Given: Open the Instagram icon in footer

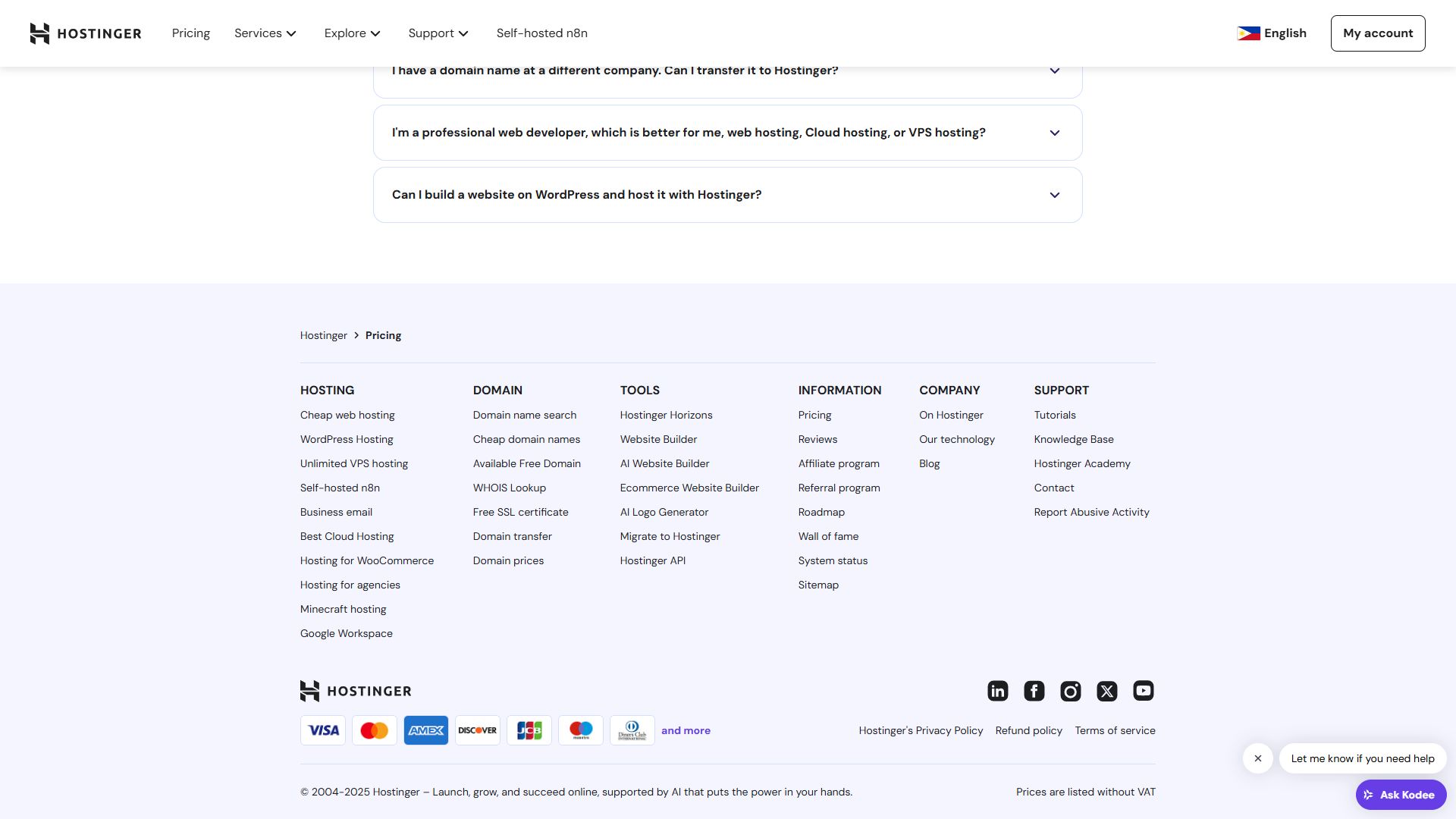Looking at the screenshot, I should click(x=1070, y=691).
